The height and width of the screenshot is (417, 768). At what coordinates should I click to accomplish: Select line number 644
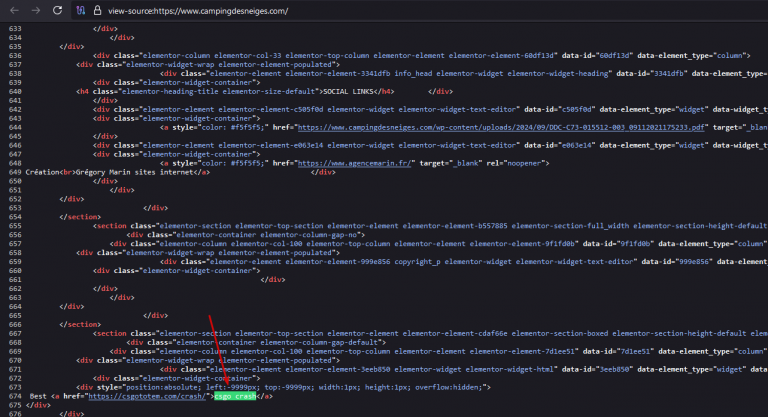15,127
